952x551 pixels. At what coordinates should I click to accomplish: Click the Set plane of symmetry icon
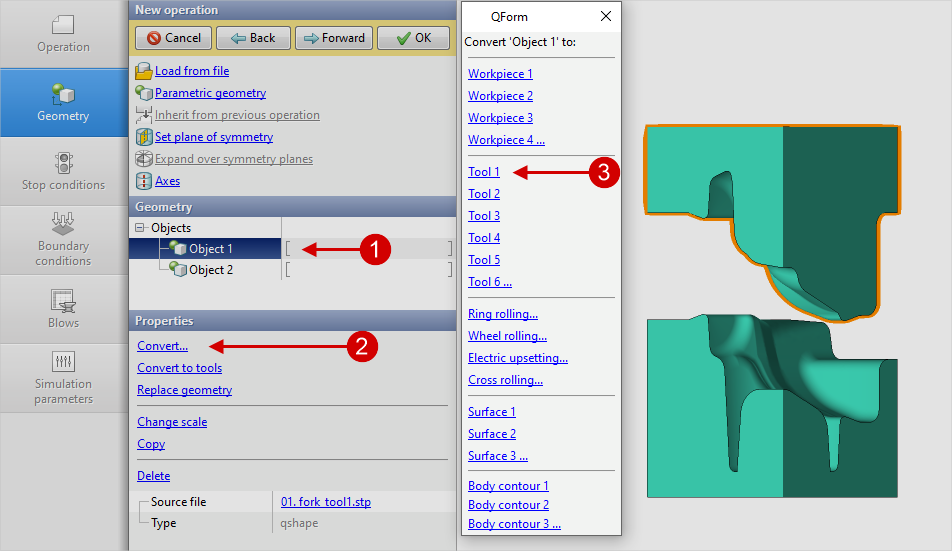143,137
